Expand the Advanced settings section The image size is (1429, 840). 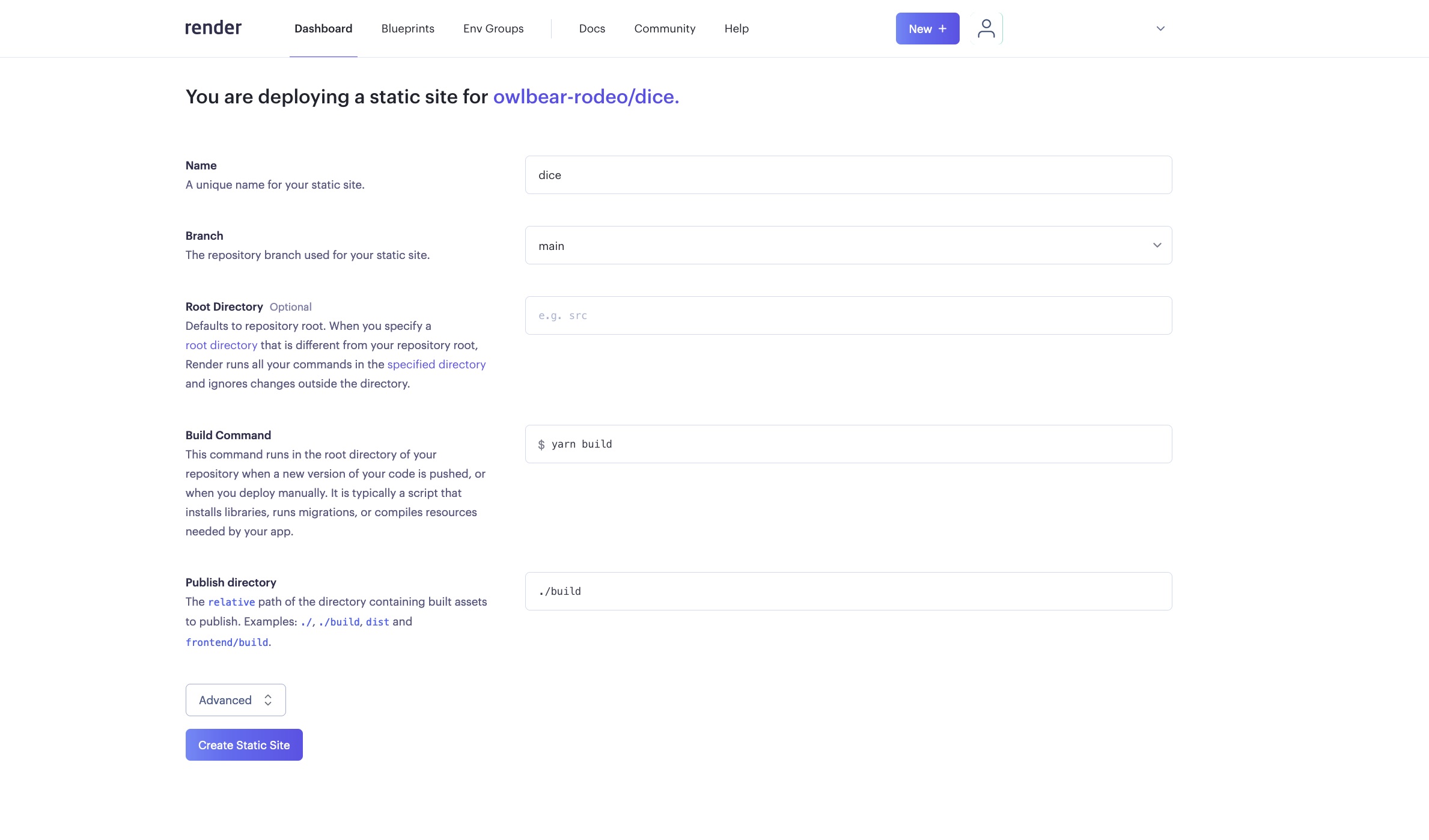pyautogui.click(x=236, y=700)
